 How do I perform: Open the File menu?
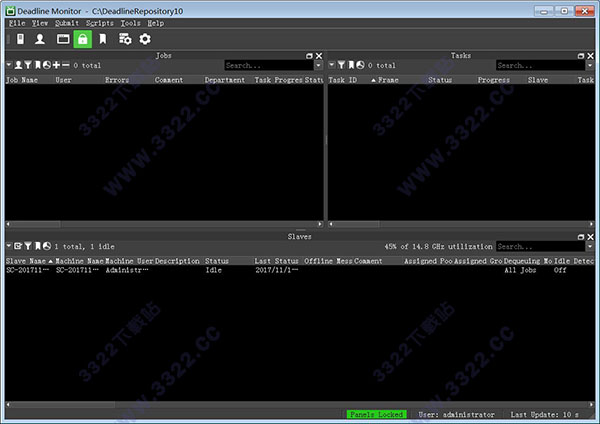[x=17, y=23]
